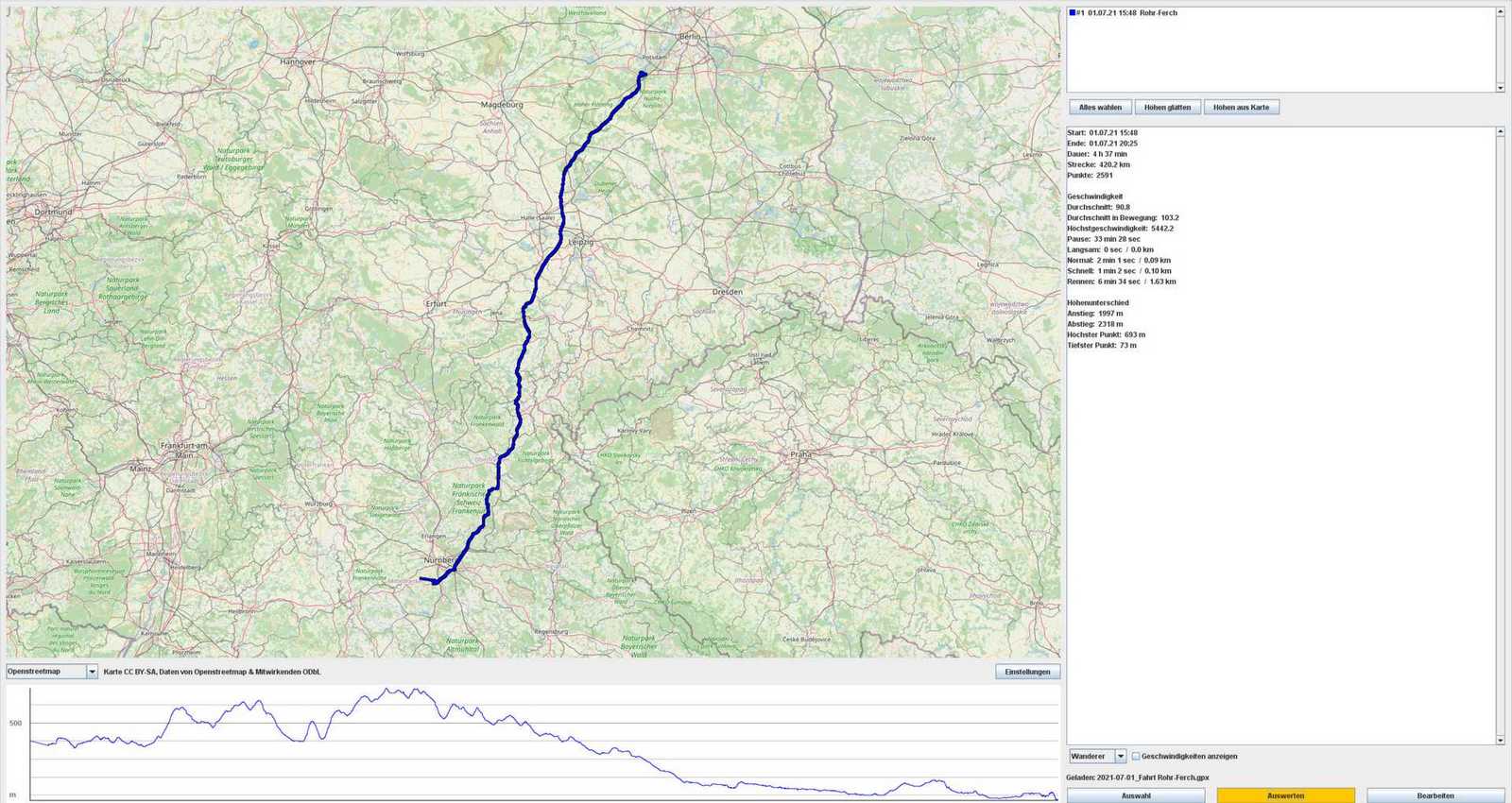Switch to the Auswerten tab
1512x803 pixels.
1285,795
